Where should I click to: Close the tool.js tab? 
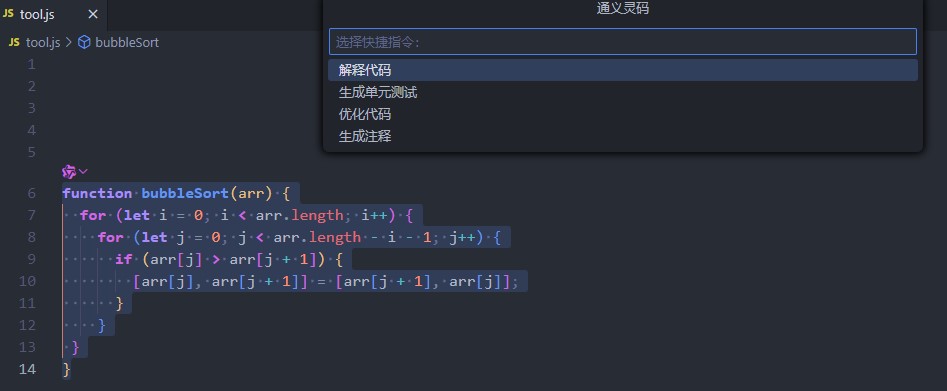[92, 15]
